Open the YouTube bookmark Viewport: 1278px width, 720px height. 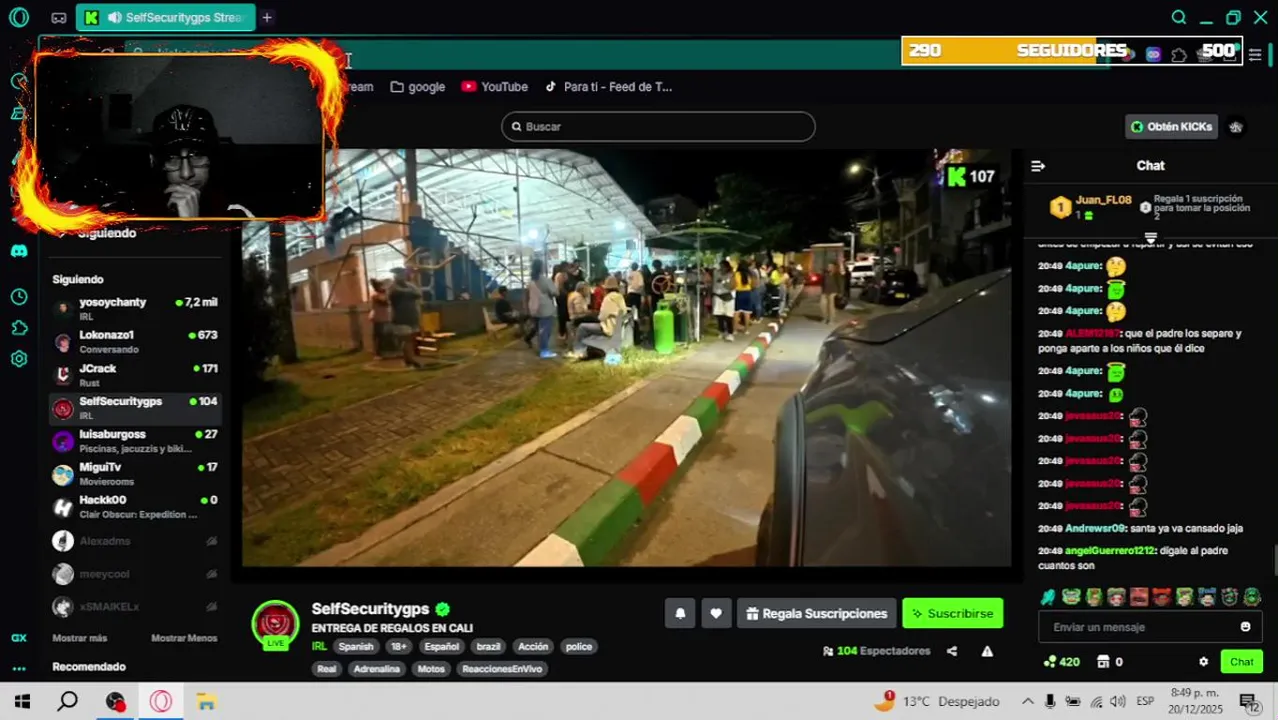coord(495,87)
